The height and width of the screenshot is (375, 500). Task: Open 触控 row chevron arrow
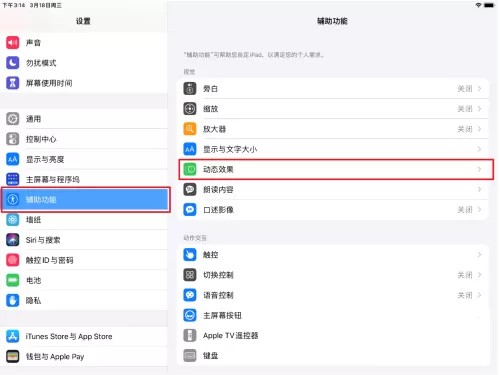pyautogui.click(x=479, y=255)
